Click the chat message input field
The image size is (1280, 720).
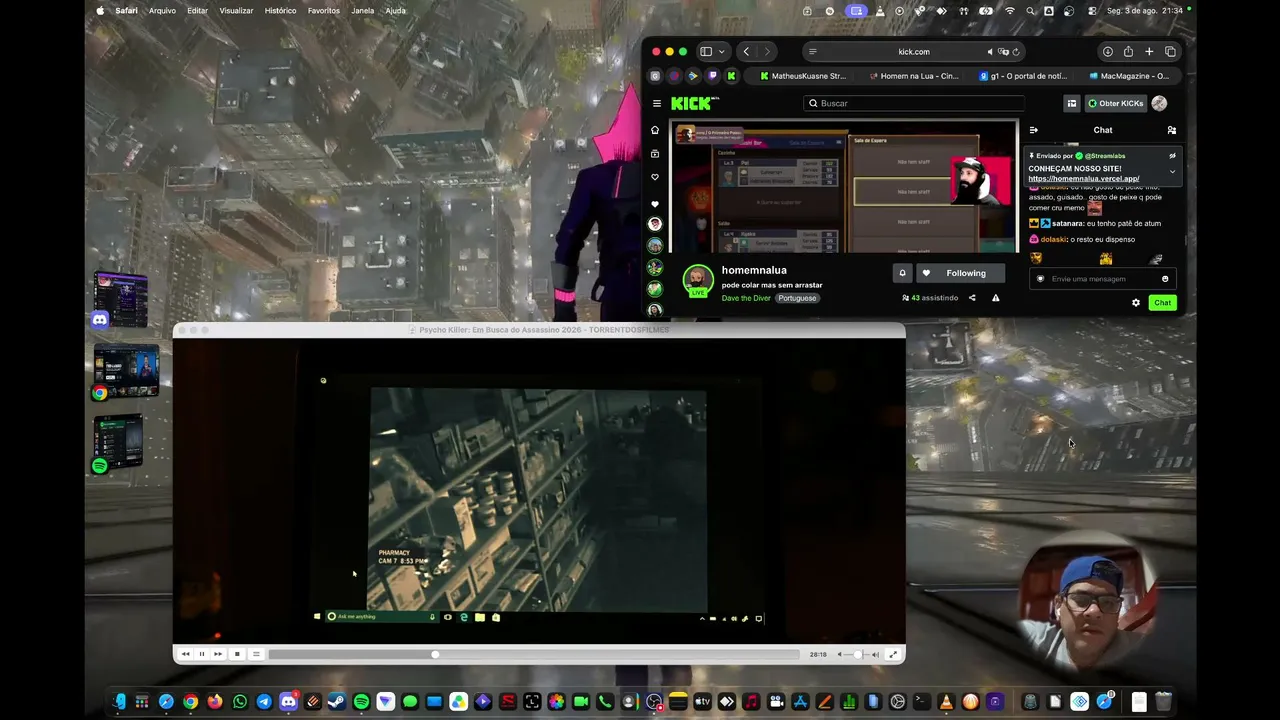(x=1101, y=279)
